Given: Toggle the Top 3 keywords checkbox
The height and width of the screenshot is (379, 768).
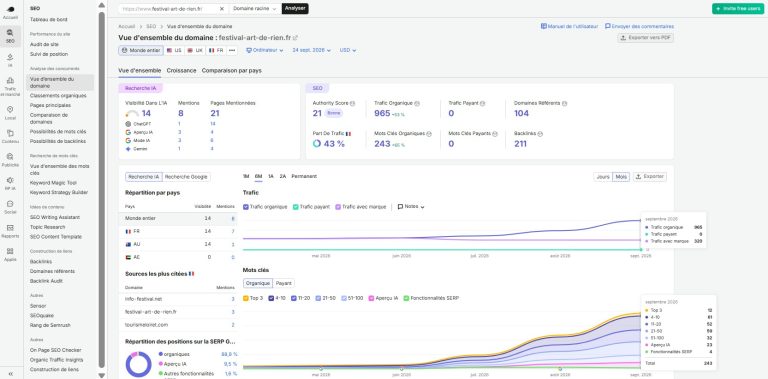Looking at the screenshot, I should [246, 298].
